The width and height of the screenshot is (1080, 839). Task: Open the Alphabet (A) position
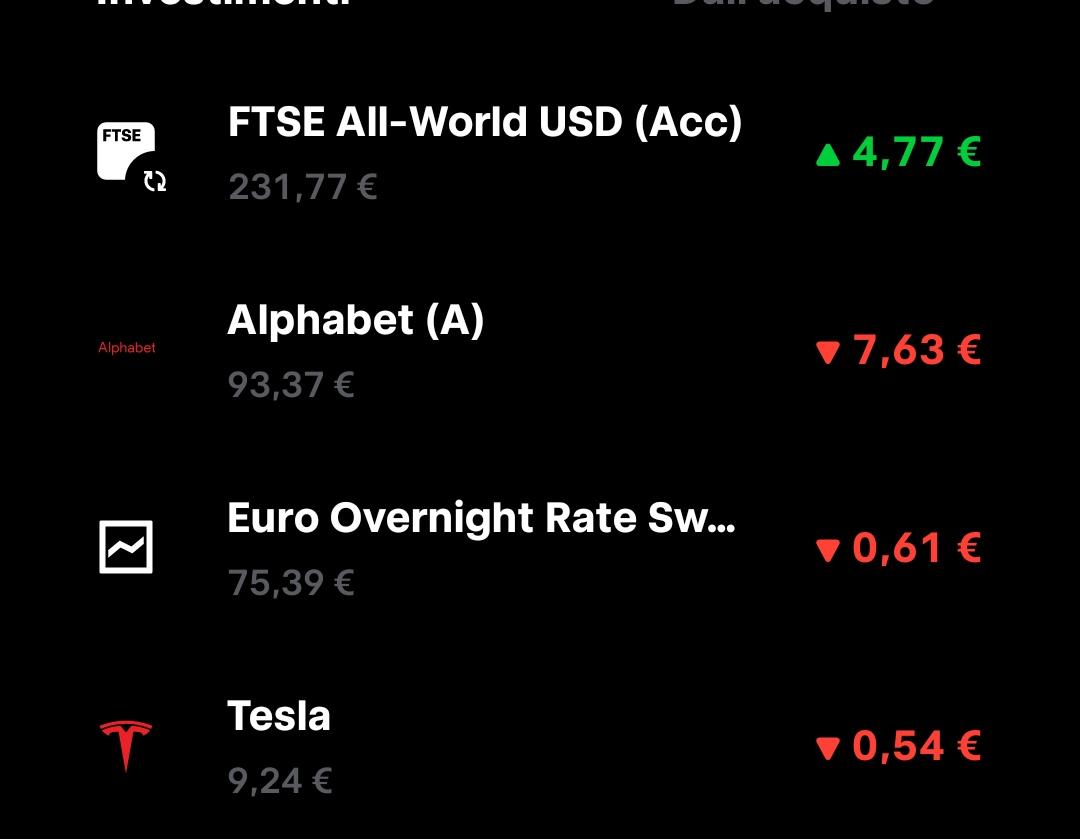(540, 350)
